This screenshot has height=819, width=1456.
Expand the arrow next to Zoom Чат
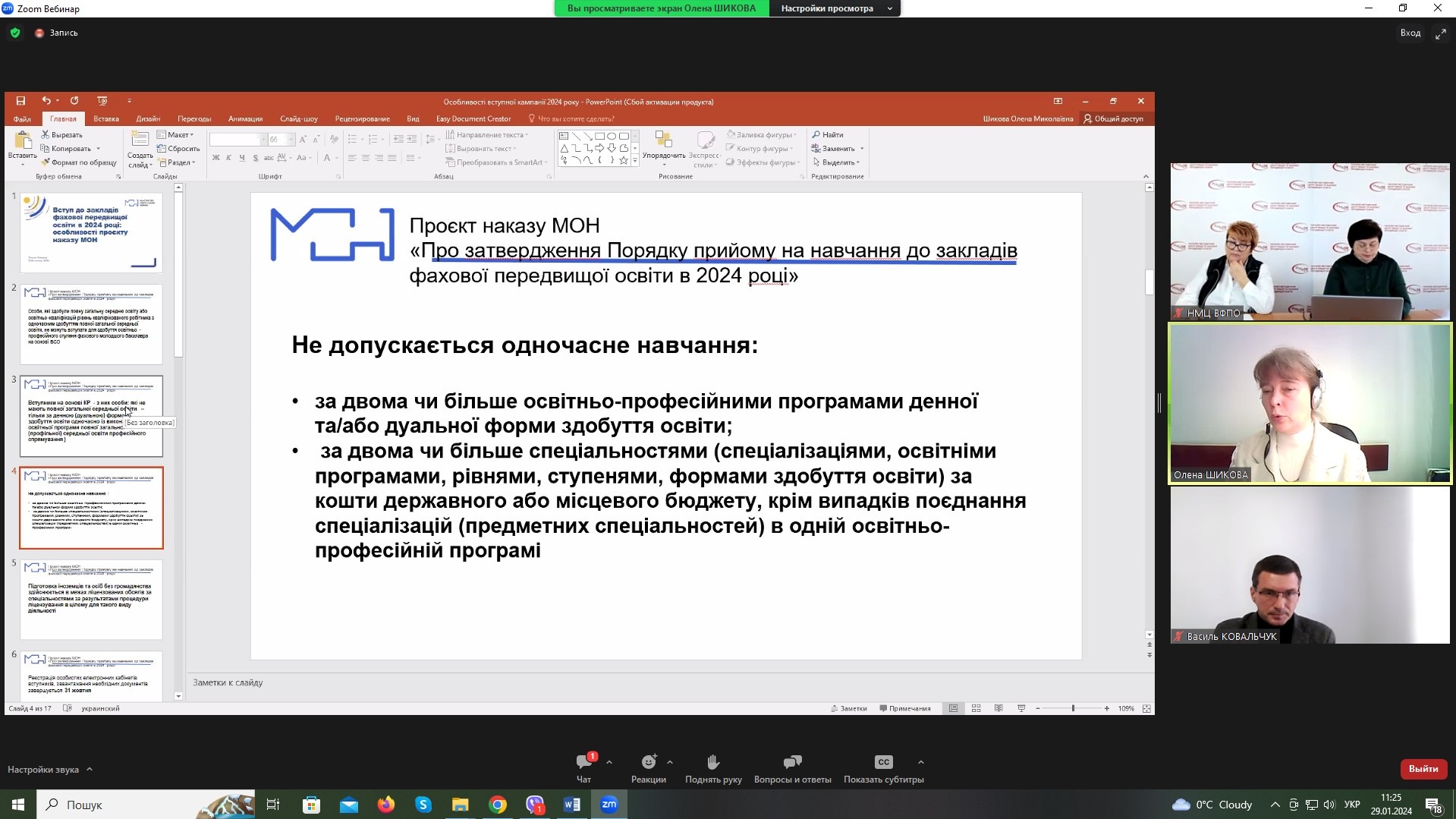609,762
